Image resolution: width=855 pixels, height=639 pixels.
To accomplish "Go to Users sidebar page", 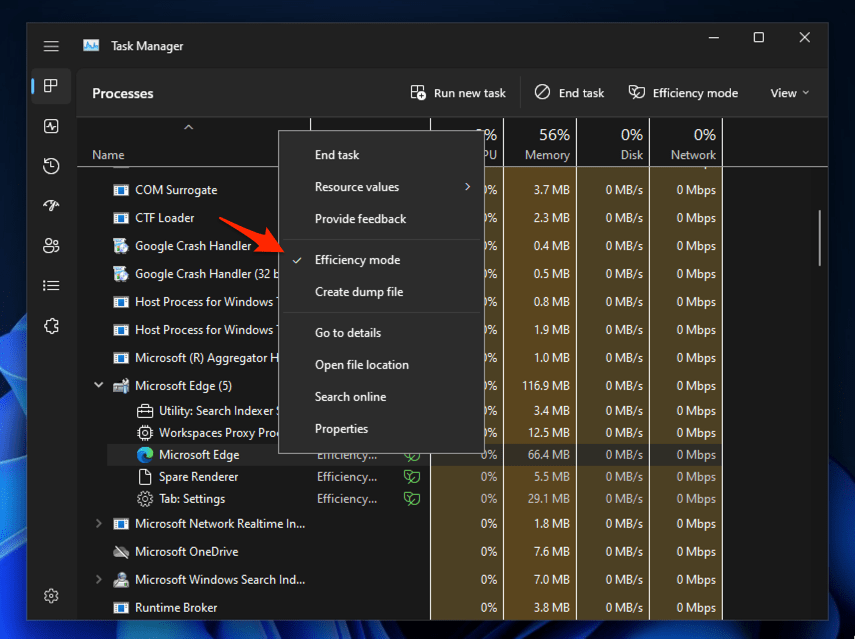I will tap(51, 245).
